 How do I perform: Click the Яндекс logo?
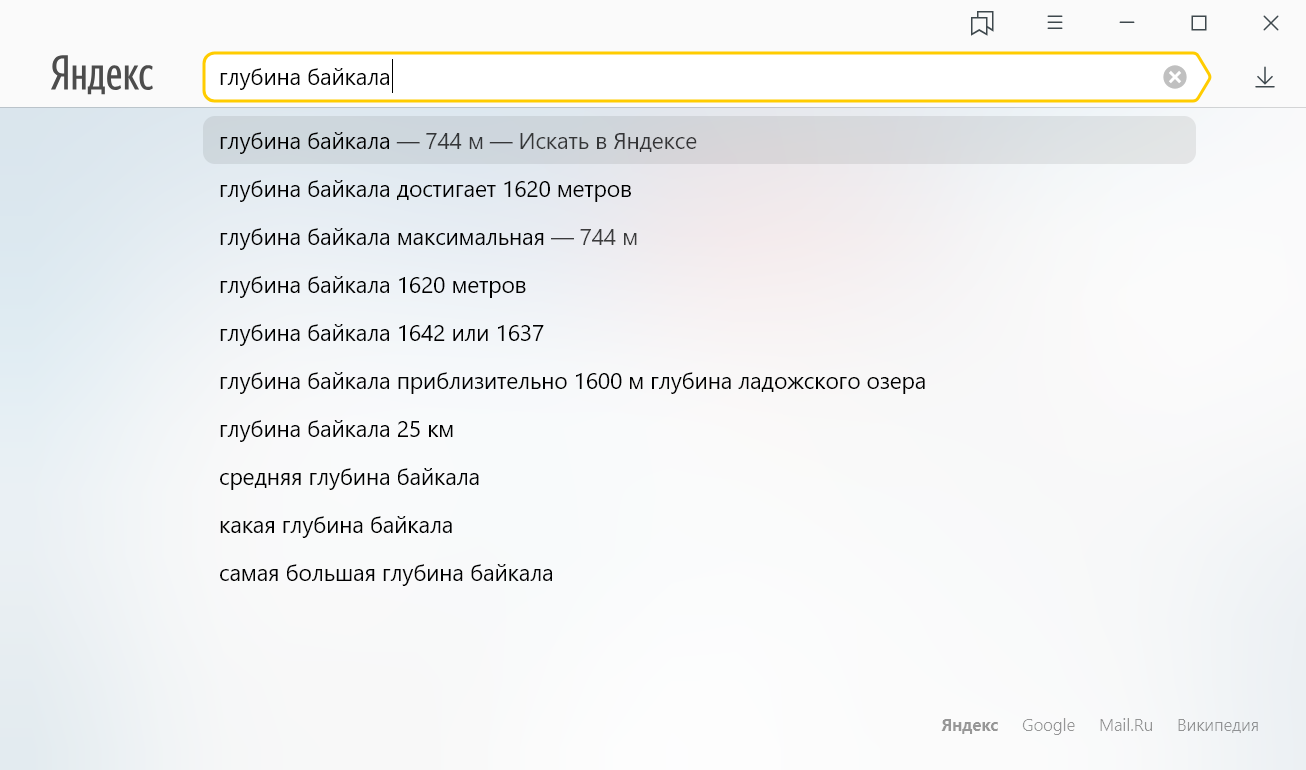[x=102, y=76]
